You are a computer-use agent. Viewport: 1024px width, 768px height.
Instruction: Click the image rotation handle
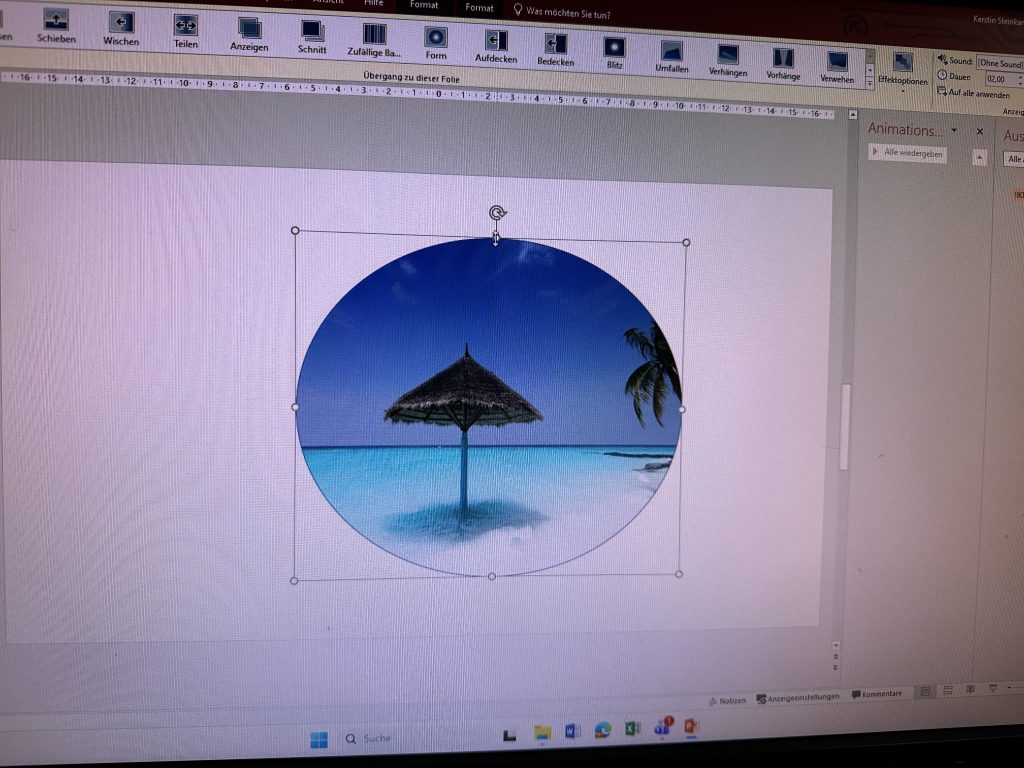pyautogui.click(x=497, y=212)
